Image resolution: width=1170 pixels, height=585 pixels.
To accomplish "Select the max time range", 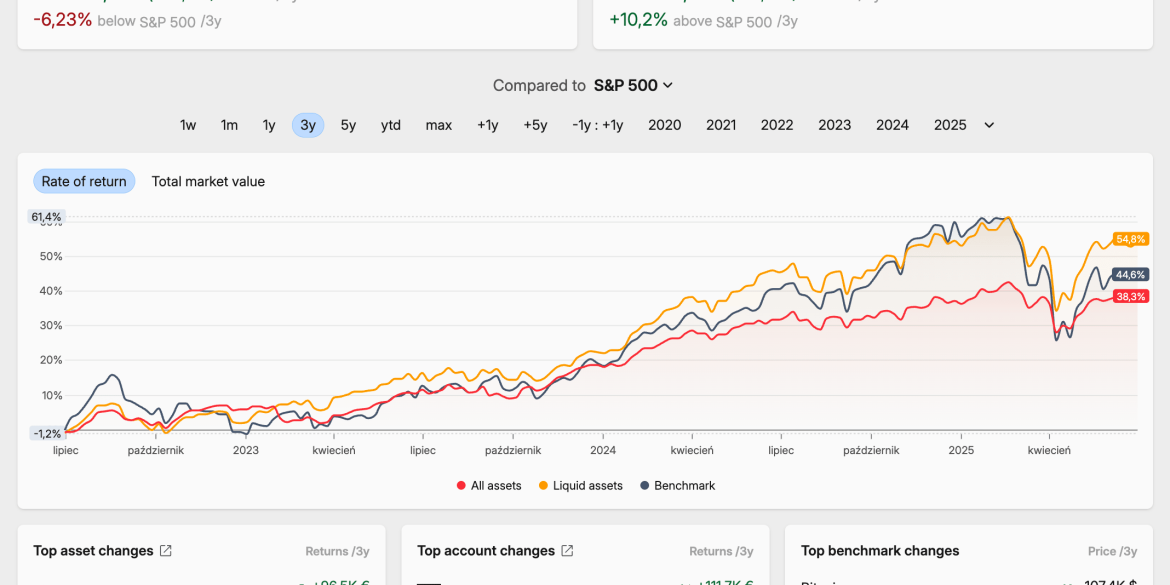I will (x=439, y=125).
